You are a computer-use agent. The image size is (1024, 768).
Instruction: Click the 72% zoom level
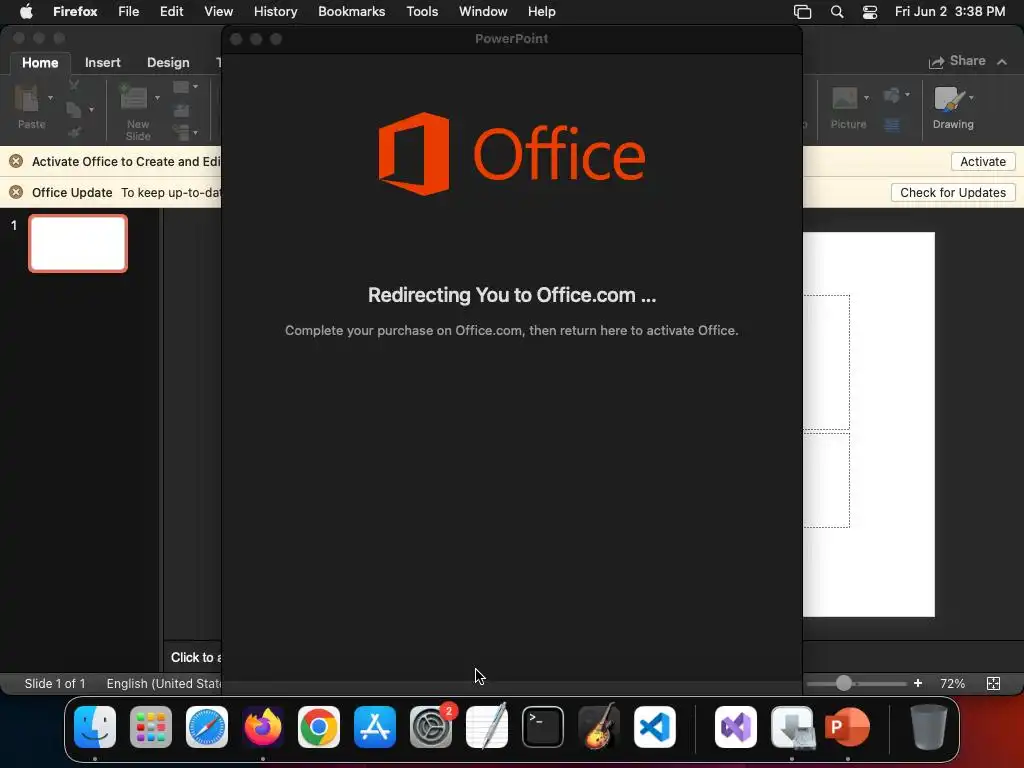pos(952,683)
